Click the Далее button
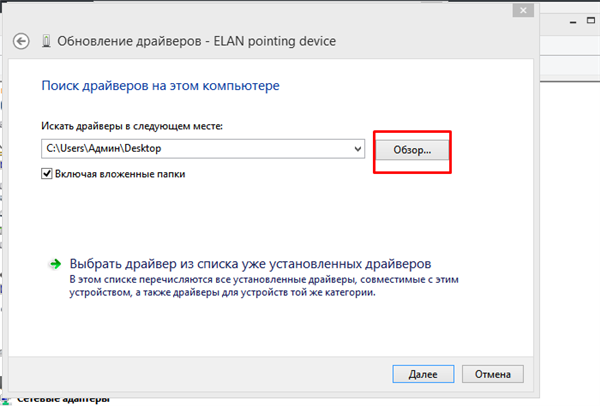 point(423,374)
